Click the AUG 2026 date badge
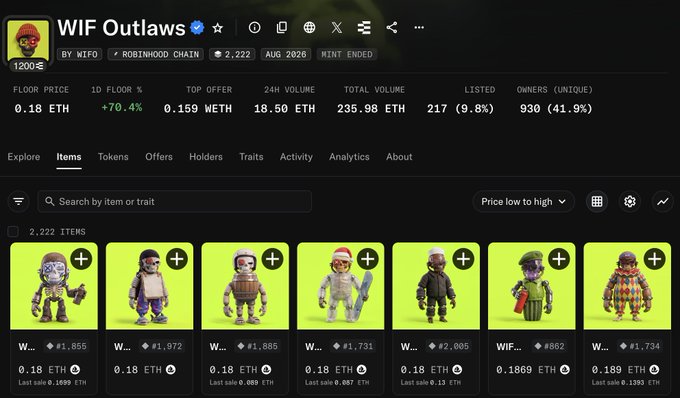680x398 pixels. [x=286, y=54]
